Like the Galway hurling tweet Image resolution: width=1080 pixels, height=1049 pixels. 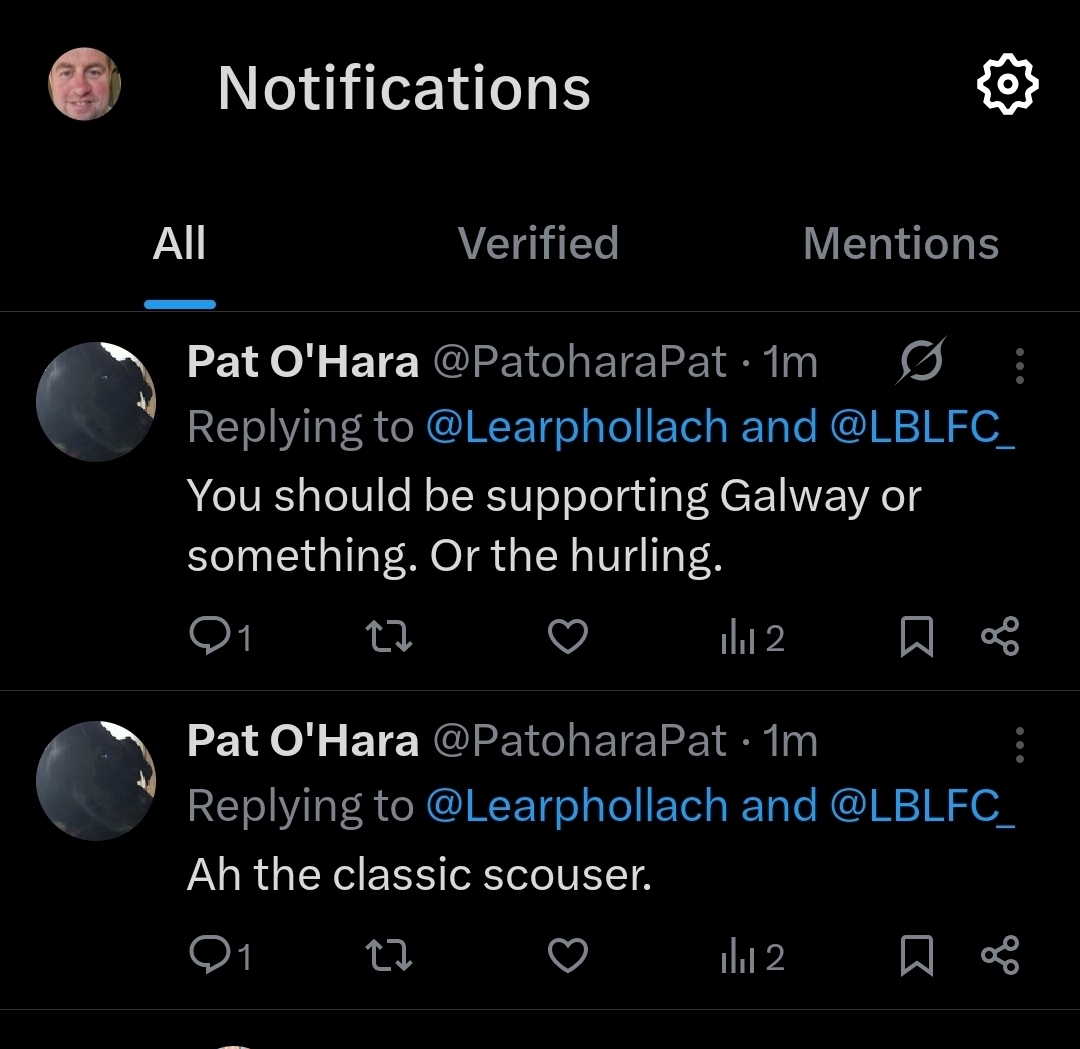(568, 637)
